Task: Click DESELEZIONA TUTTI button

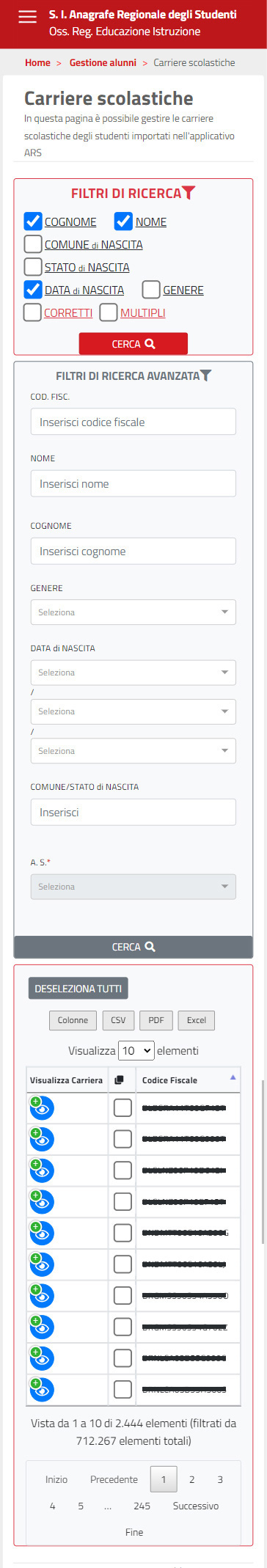Action: tap(78, 989)
